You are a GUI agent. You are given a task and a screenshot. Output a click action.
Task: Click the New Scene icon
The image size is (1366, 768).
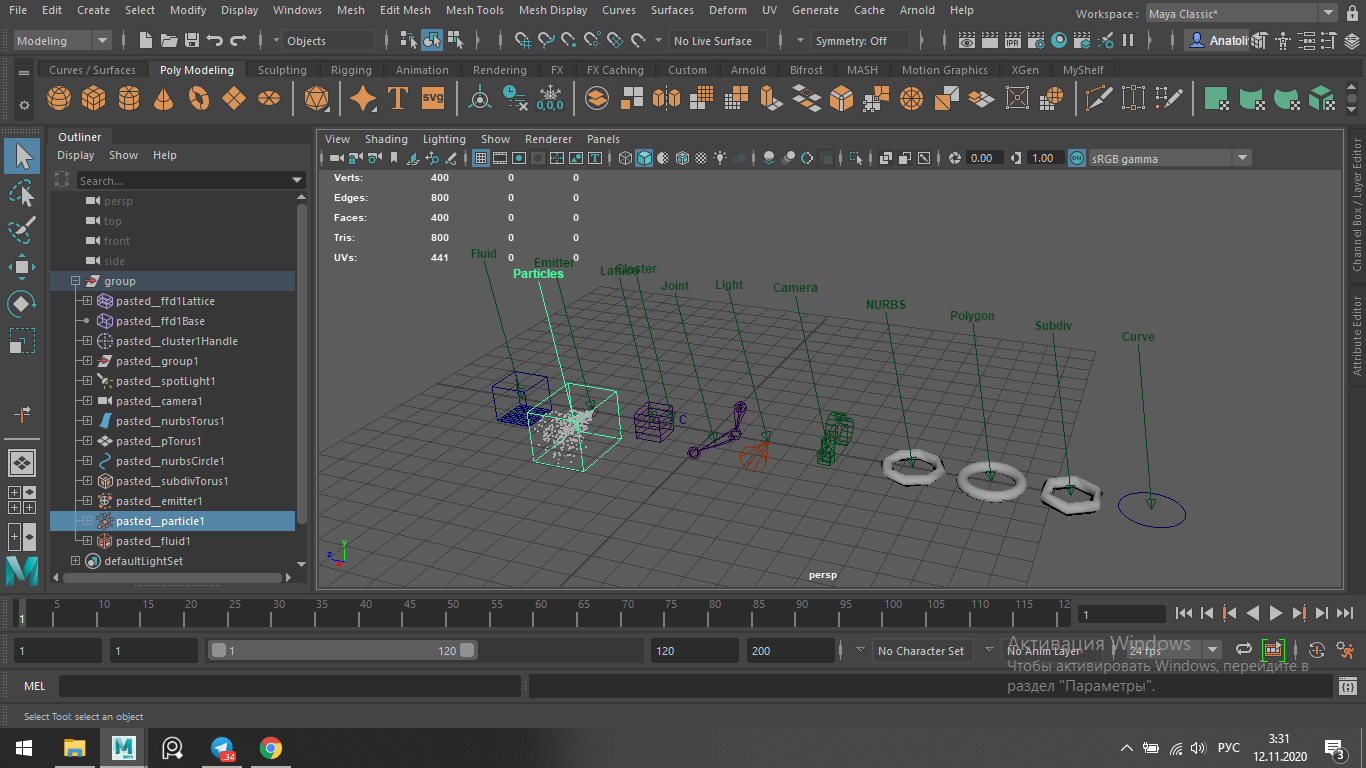coord(146,41)
